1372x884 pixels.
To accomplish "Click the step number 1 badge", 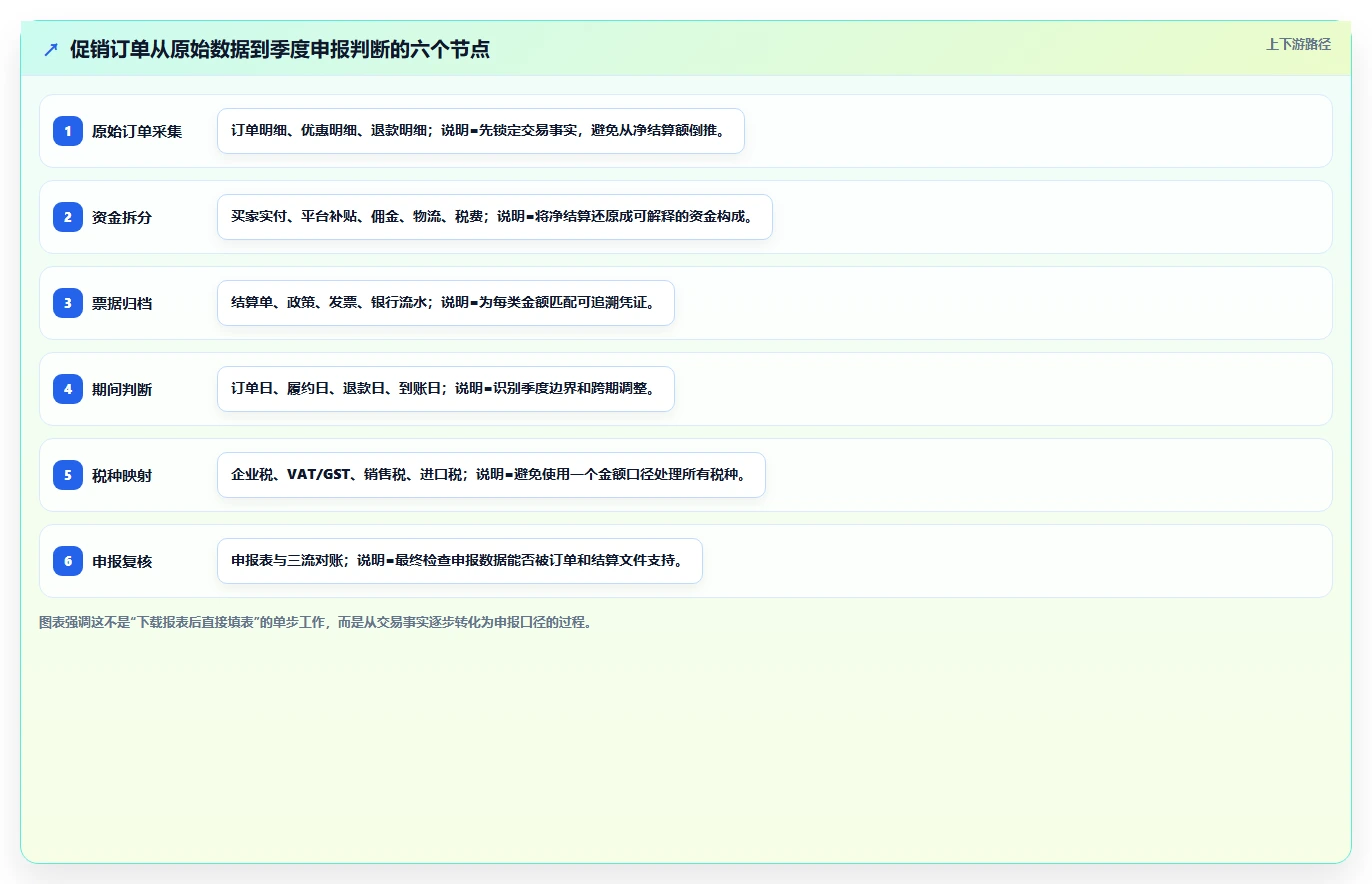I will pyautogui.click(x=68, y=131).
